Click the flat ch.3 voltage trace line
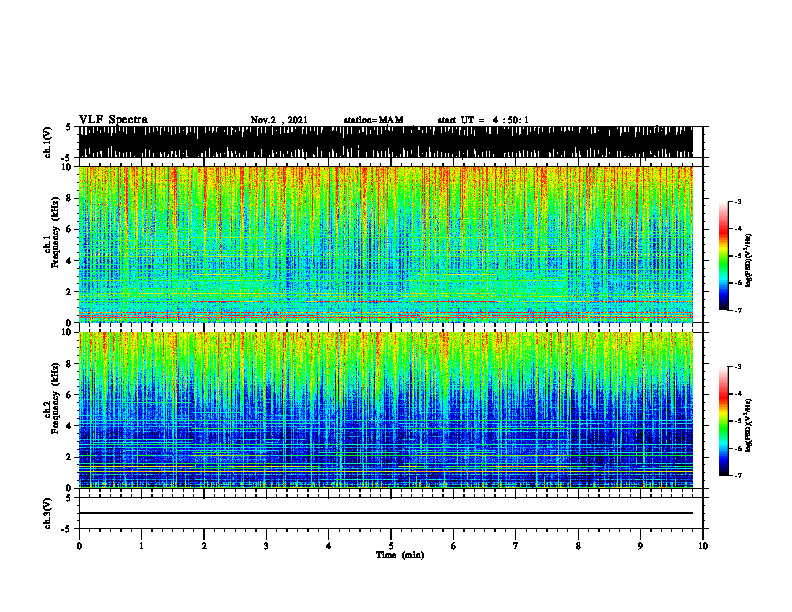 tap(386, 513)
